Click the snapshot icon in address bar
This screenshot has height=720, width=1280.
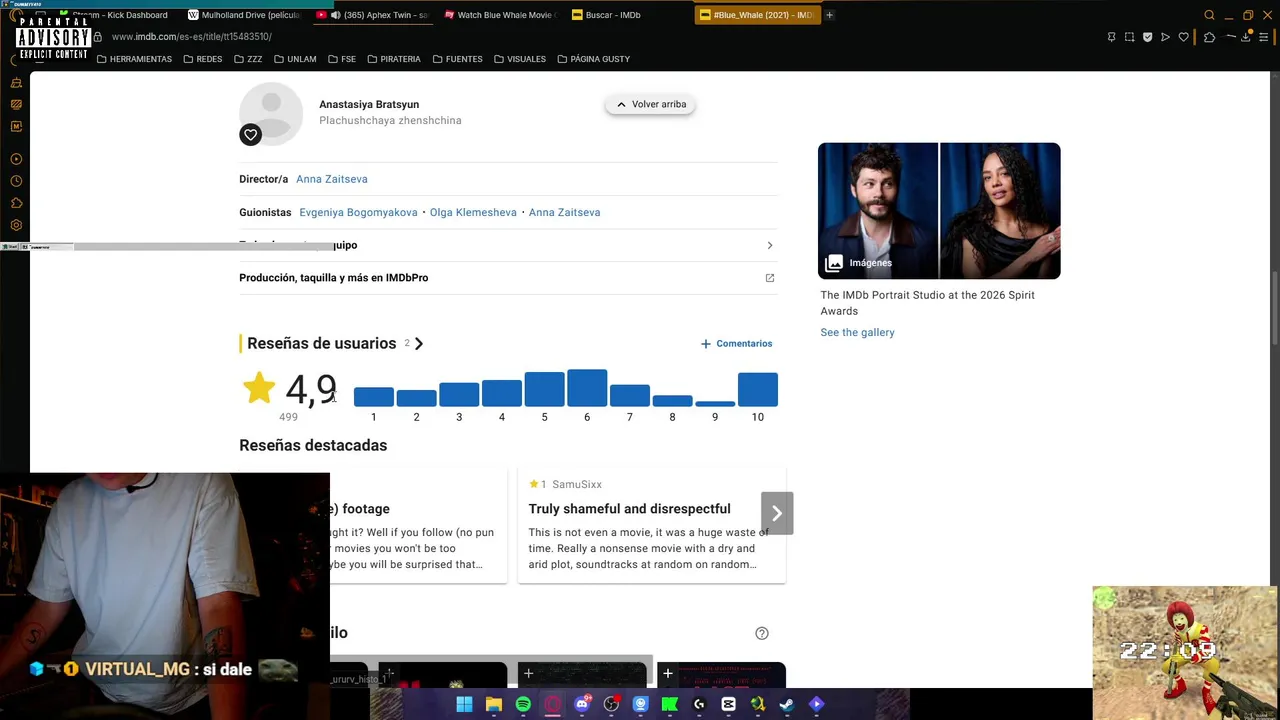click(x=1129, y=37)
